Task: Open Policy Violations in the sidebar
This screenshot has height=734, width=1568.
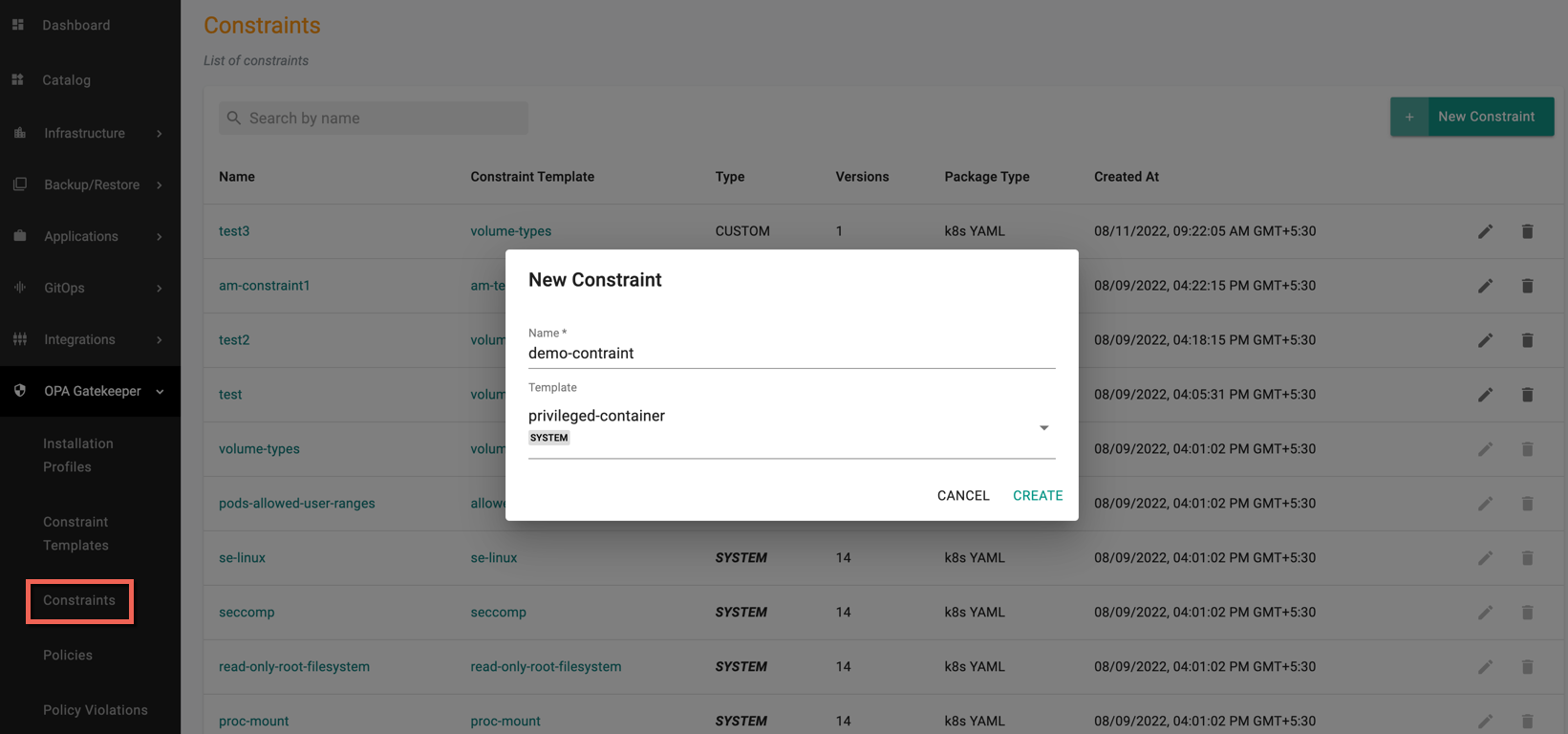Action: pyautogui.click(x=96, y=710)
